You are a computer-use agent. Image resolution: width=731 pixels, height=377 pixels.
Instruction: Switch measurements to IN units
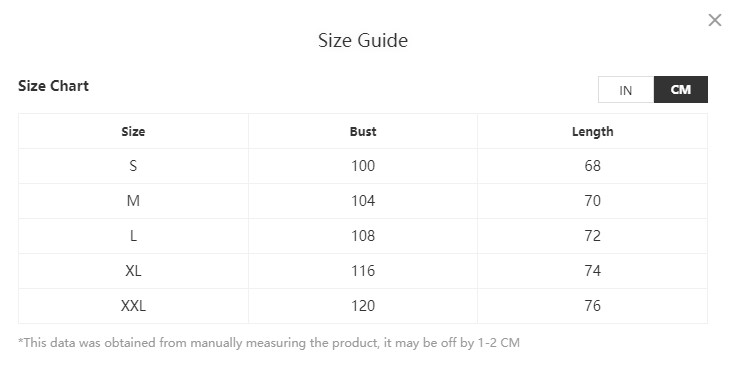[x=626, y=89]
